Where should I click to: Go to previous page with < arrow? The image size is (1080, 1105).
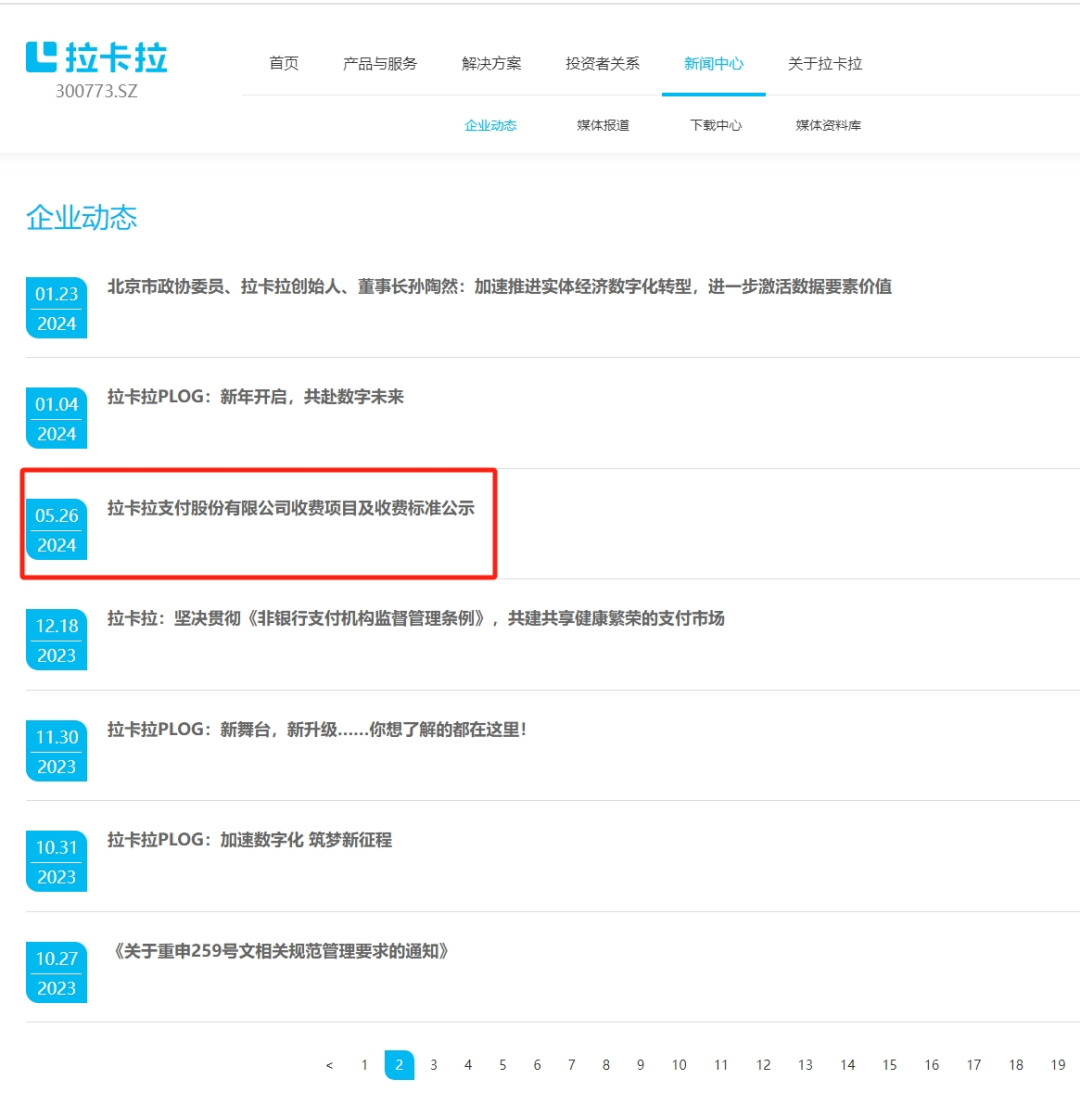tap(329, 1065)
